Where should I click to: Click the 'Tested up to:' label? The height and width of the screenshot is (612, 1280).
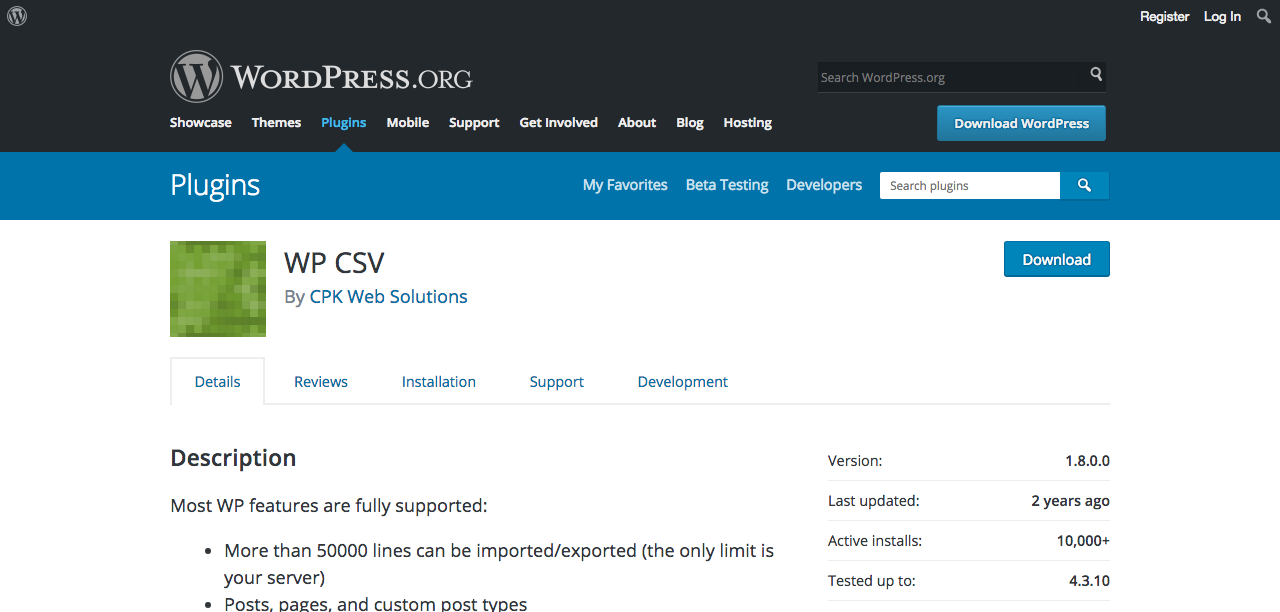point(872,581)
